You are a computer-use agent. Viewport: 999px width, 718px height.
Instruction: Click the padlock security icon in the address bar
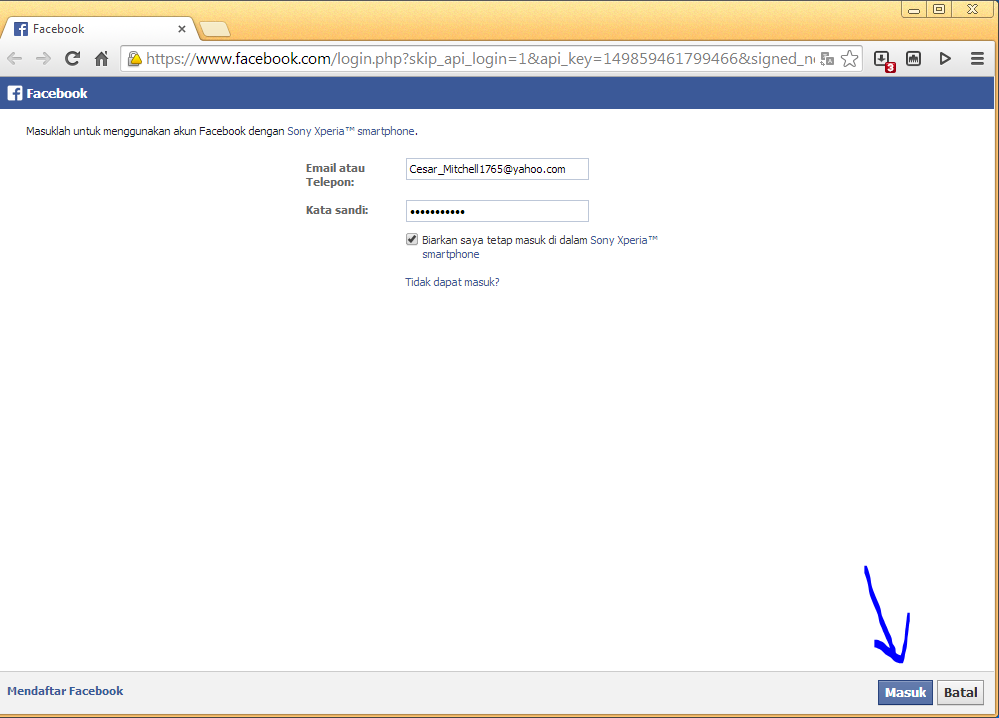point(134,59)
